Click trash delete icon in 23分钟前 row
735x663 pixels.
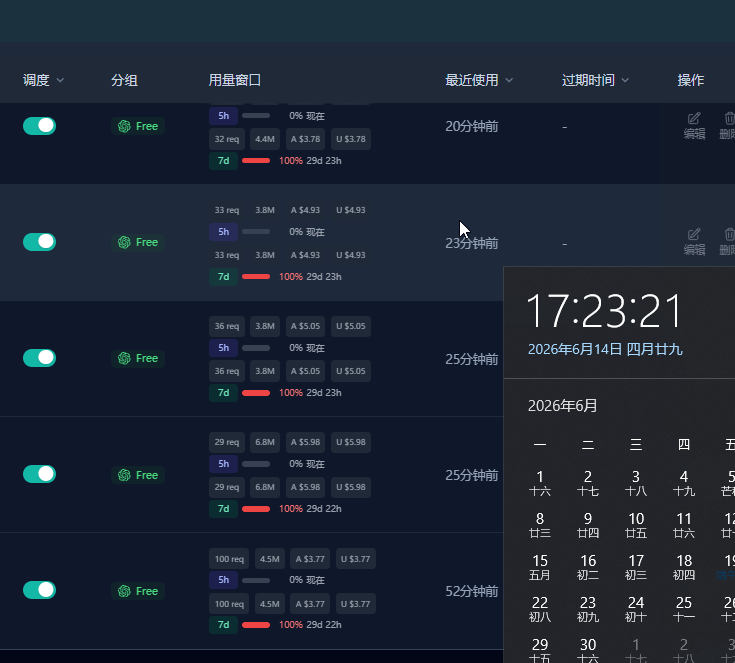(x=729, y=234)
